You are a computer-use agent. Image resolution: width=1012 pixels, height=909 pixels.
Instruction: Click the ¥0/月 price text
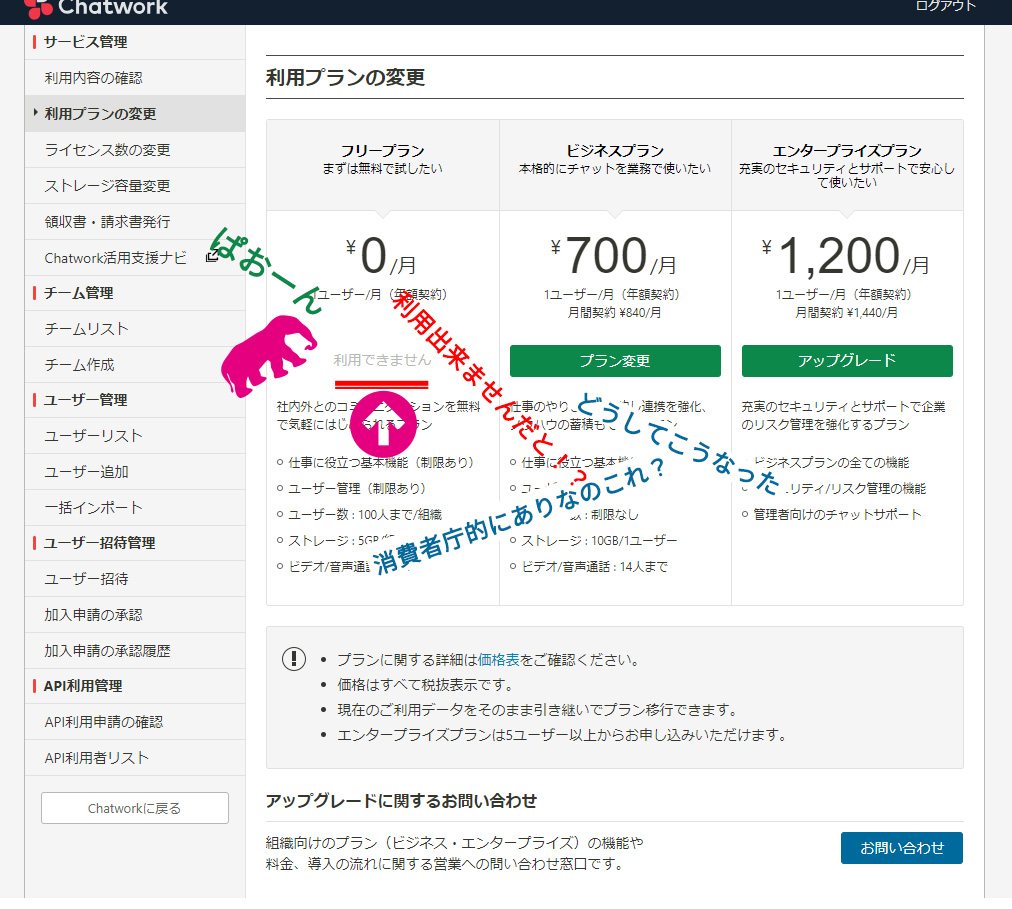pos(381,256)
